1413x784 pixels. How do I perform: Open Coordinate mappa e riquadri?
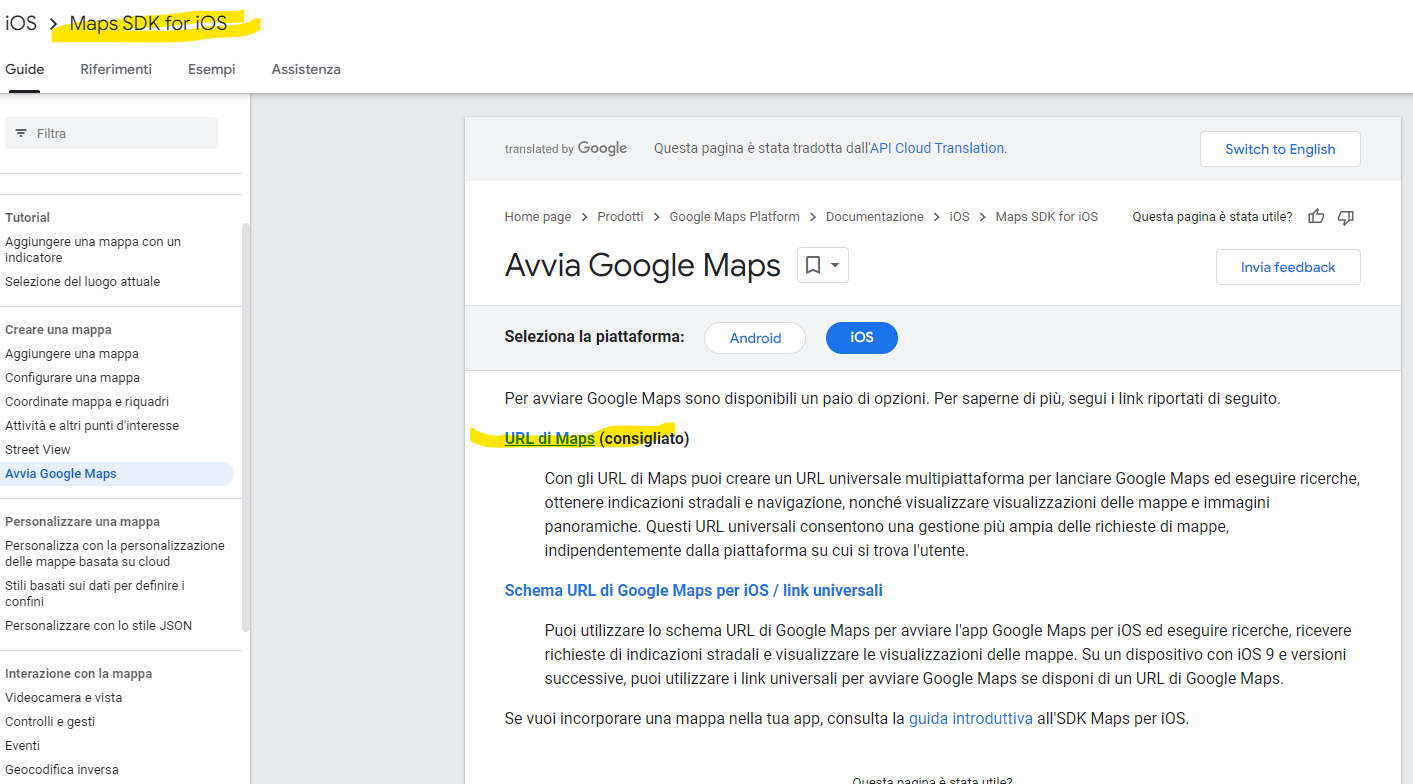87,402
